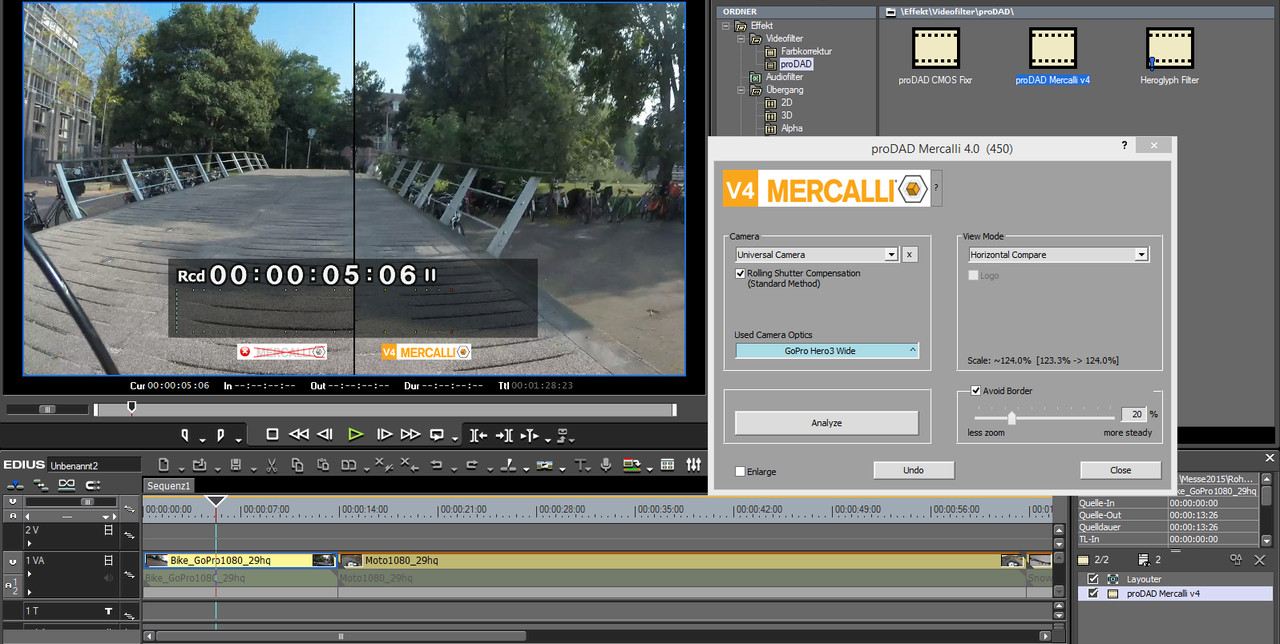
Task: Paste at cursor with the paste icon
Action: [x=323, y=465]
